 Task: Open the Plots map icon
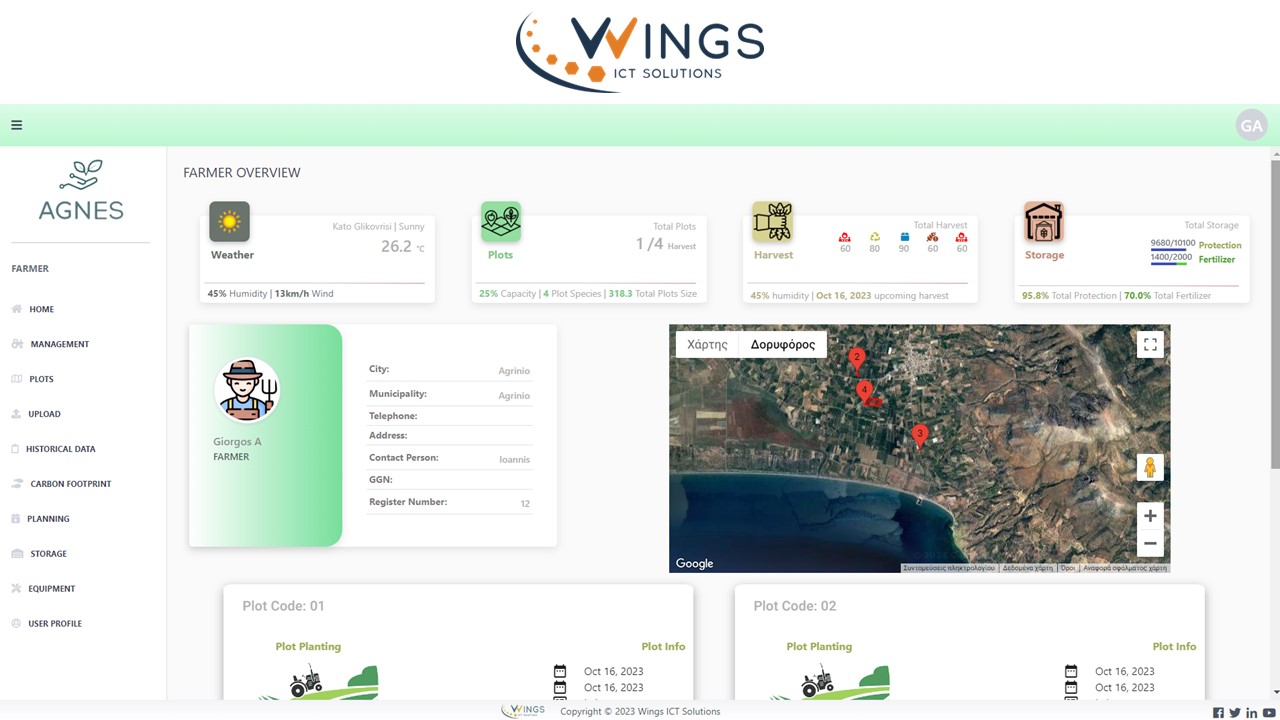pyautogui.click(x=500, y=222)
